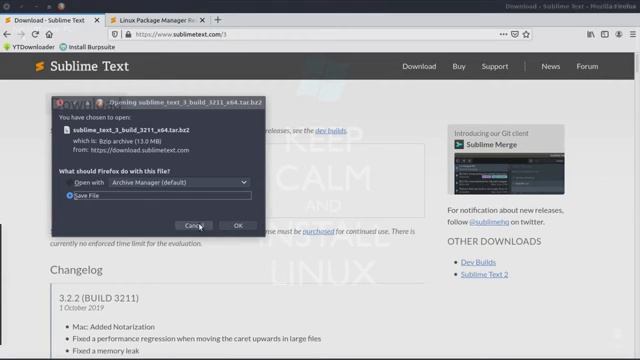View site security padlock details

(128, 34)
